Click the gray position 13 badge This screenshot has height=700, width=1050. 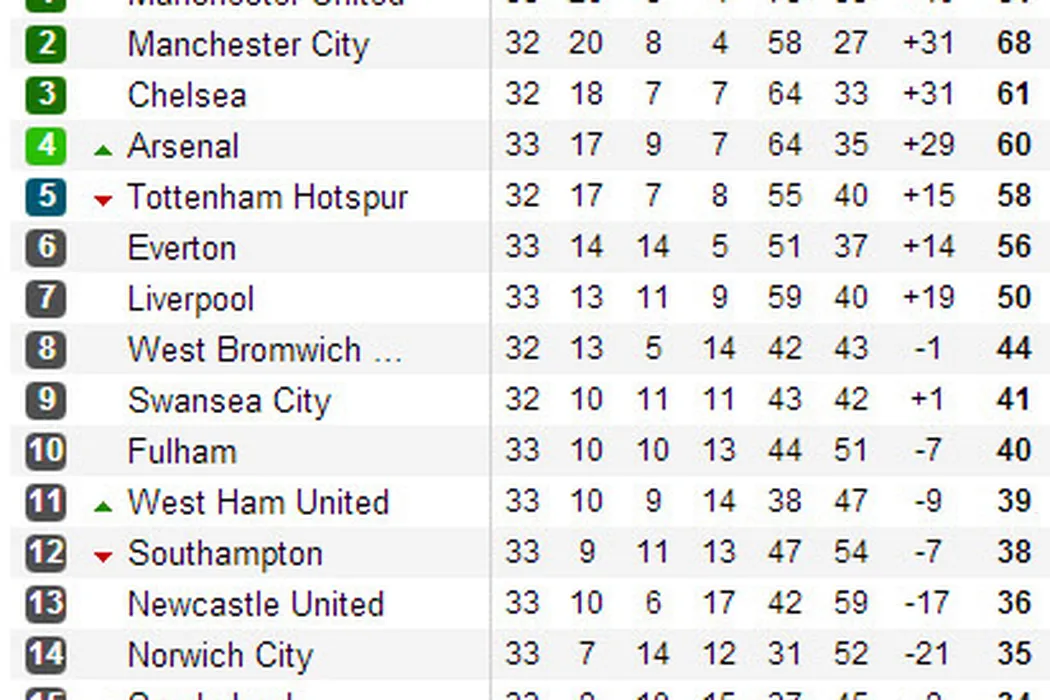[x=45, y=604]
